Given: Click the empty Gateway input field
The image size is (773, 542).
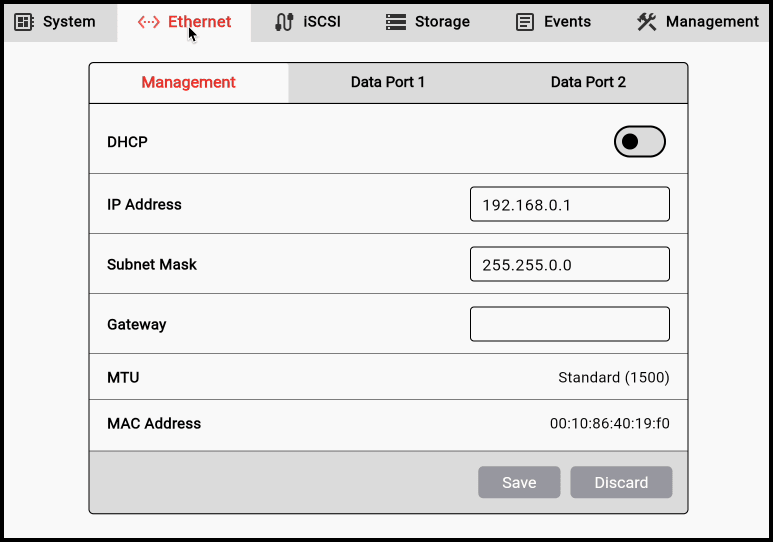Looking at the screenshot, I should pyautogui.click(x=569, y=324).
